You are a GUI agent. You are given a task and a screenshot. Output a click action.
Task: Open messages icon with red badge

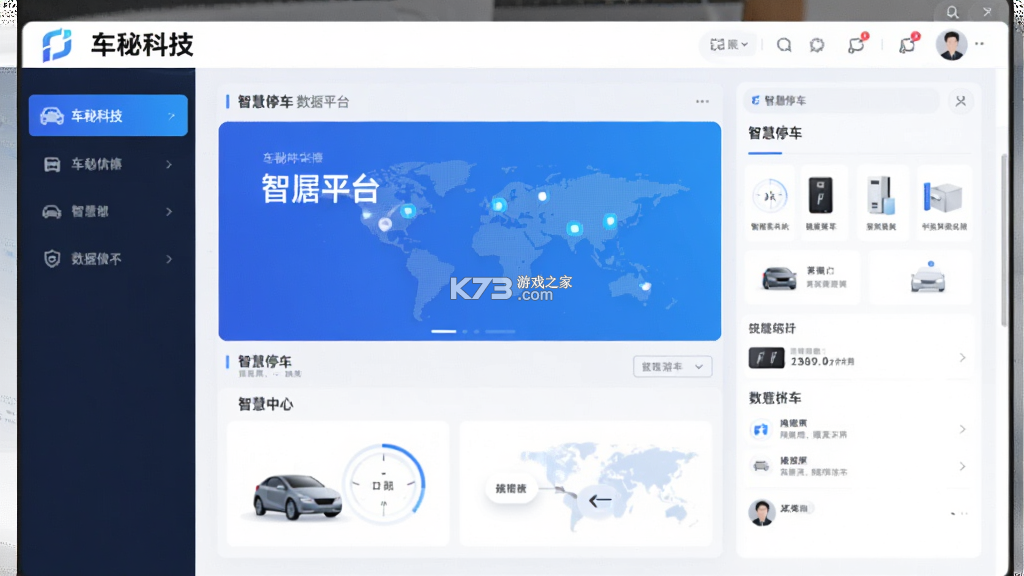pos(856,44)
